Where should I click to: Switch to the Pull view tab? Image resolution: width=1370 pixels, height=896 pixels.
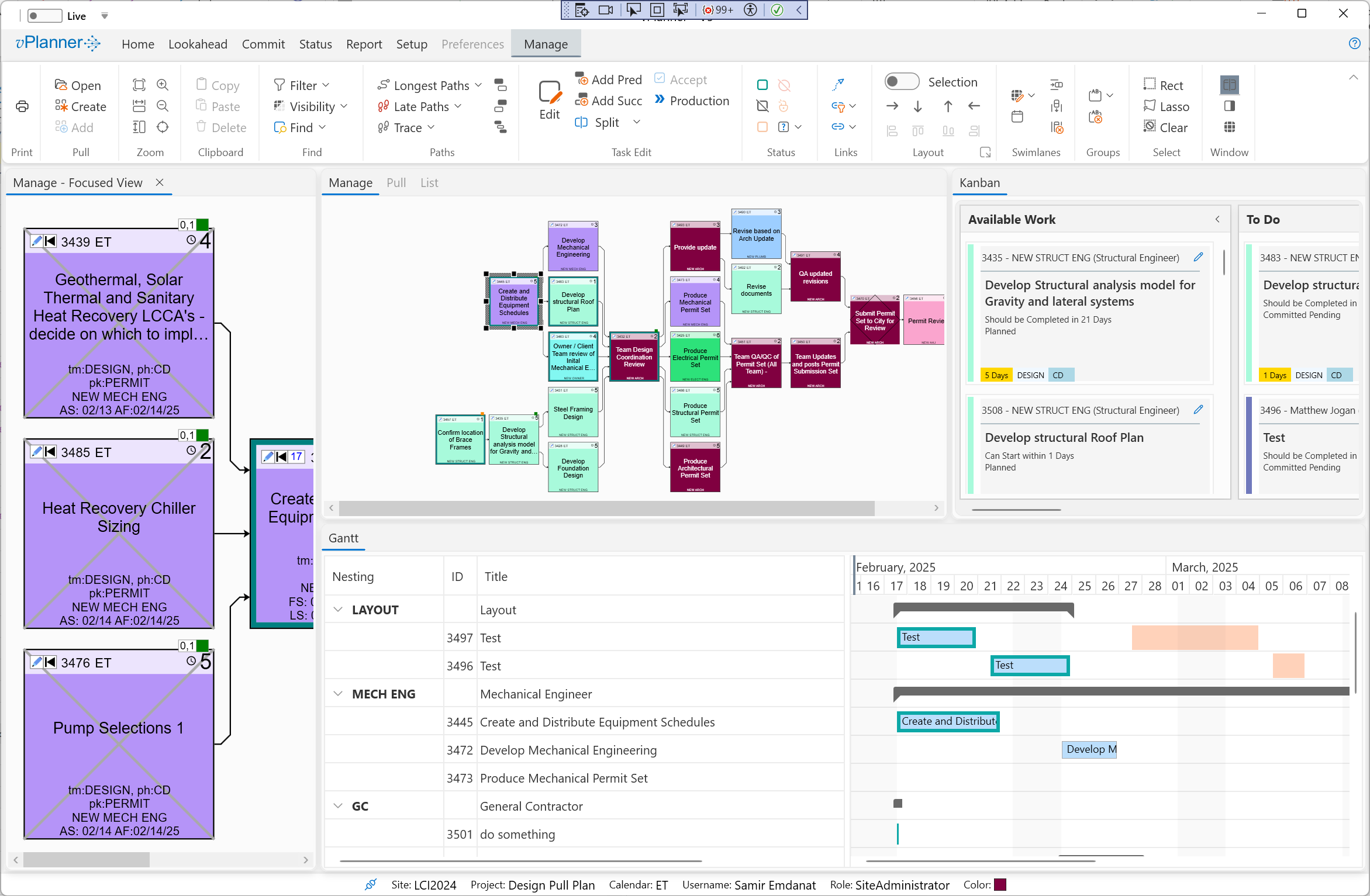pyautogui.click(x=396, y=183)
